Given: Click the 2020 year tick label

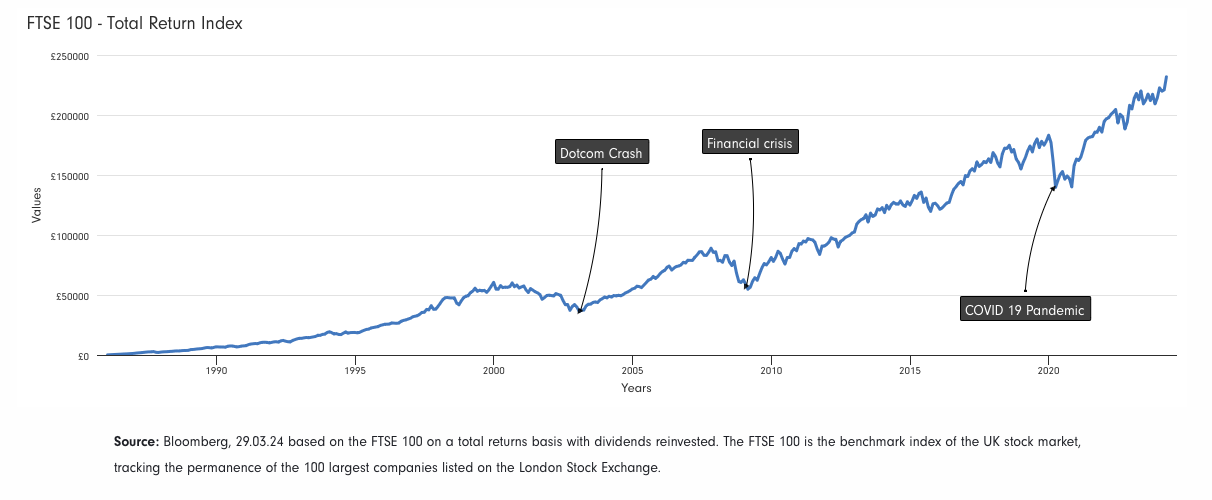Looking at the screenshot, I should tap(1048, 370).
